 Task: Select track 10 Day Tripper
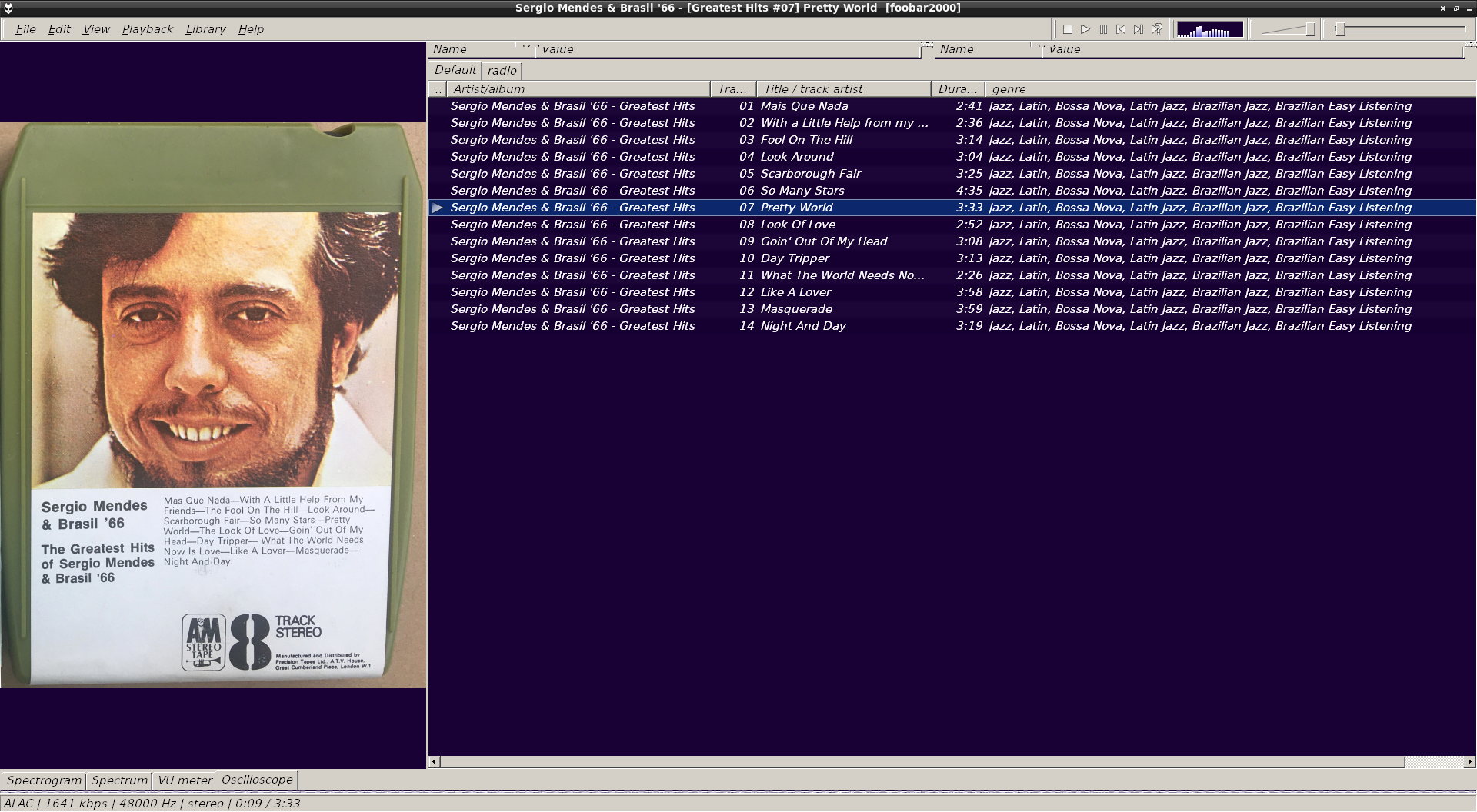[952, 258]
